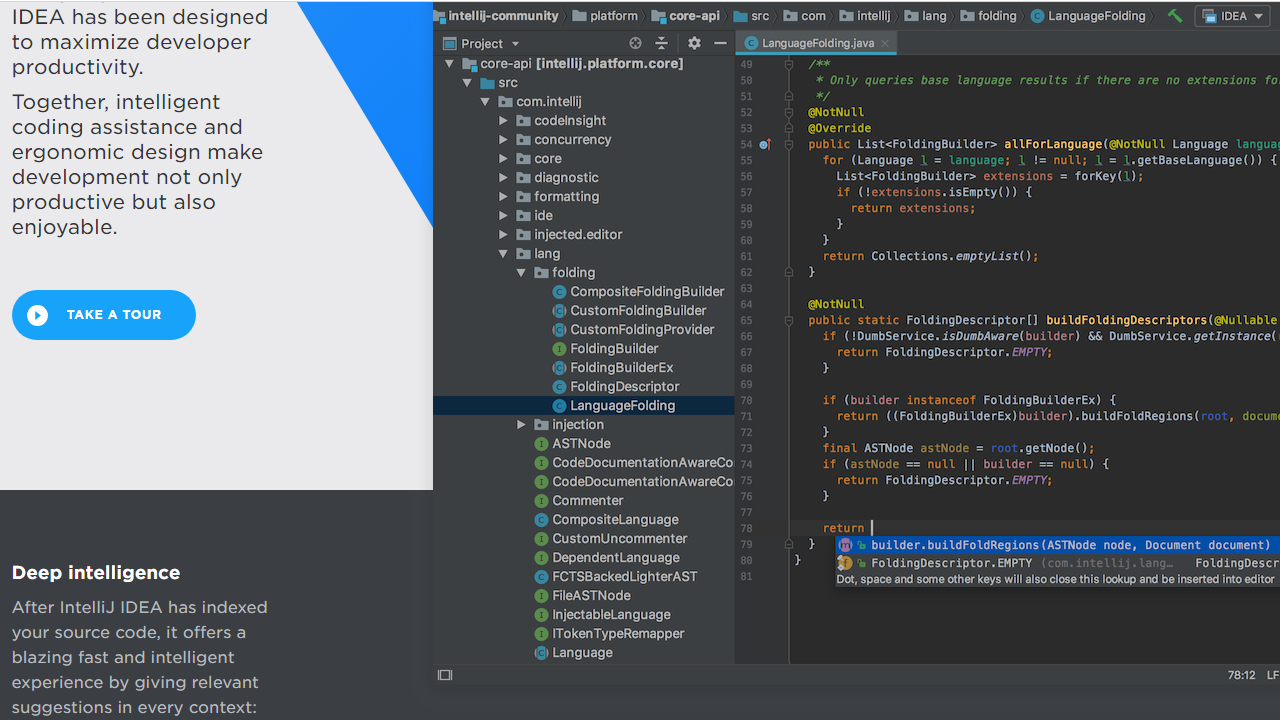Click the CompositeFoldingBuilder class icon
The image size is (1280, 720).
(560, 292)
